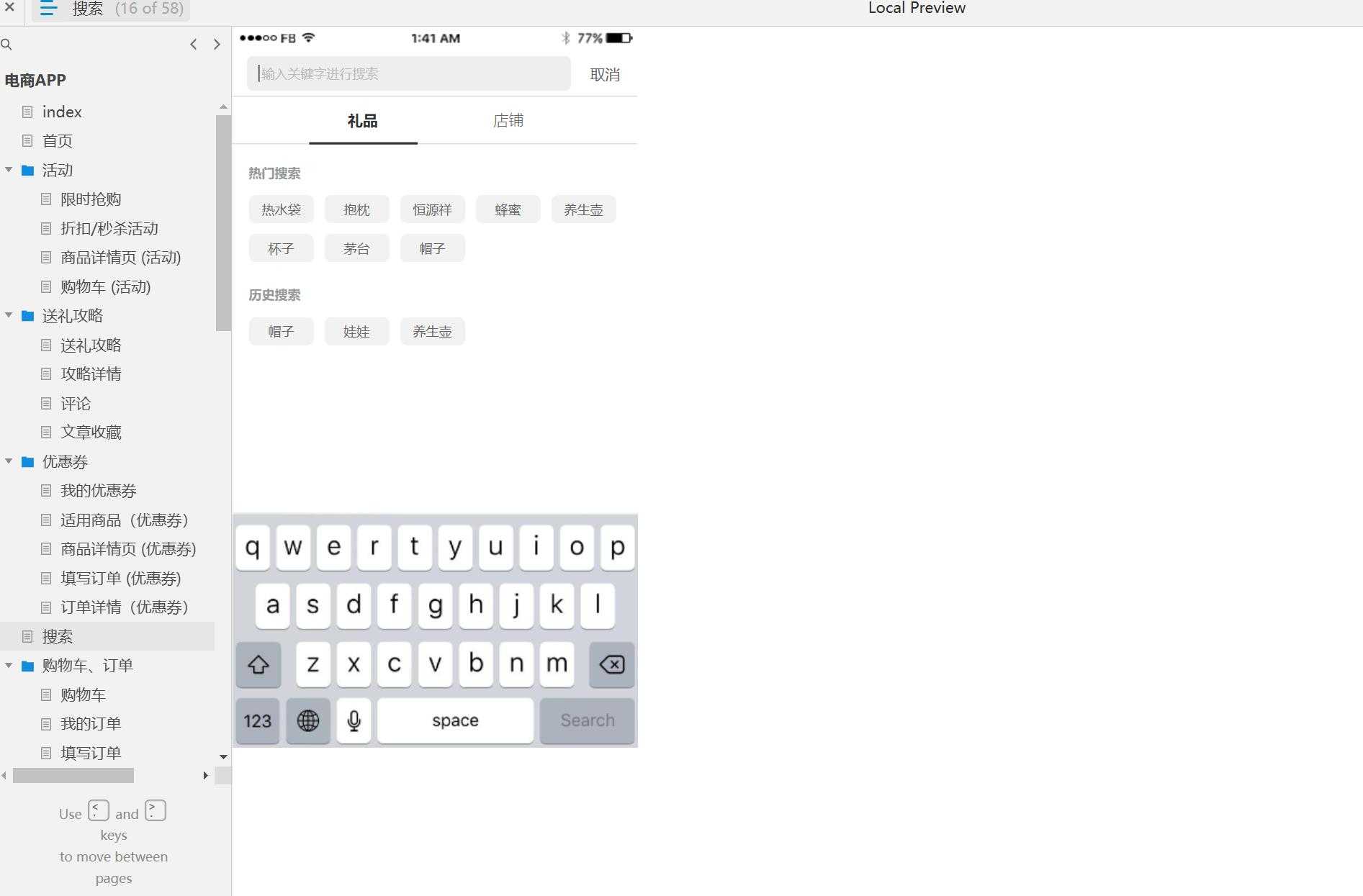Open the 首页 page in the sidebar
Viewport: 1363px width, 896px height.
tap(58, 141)
